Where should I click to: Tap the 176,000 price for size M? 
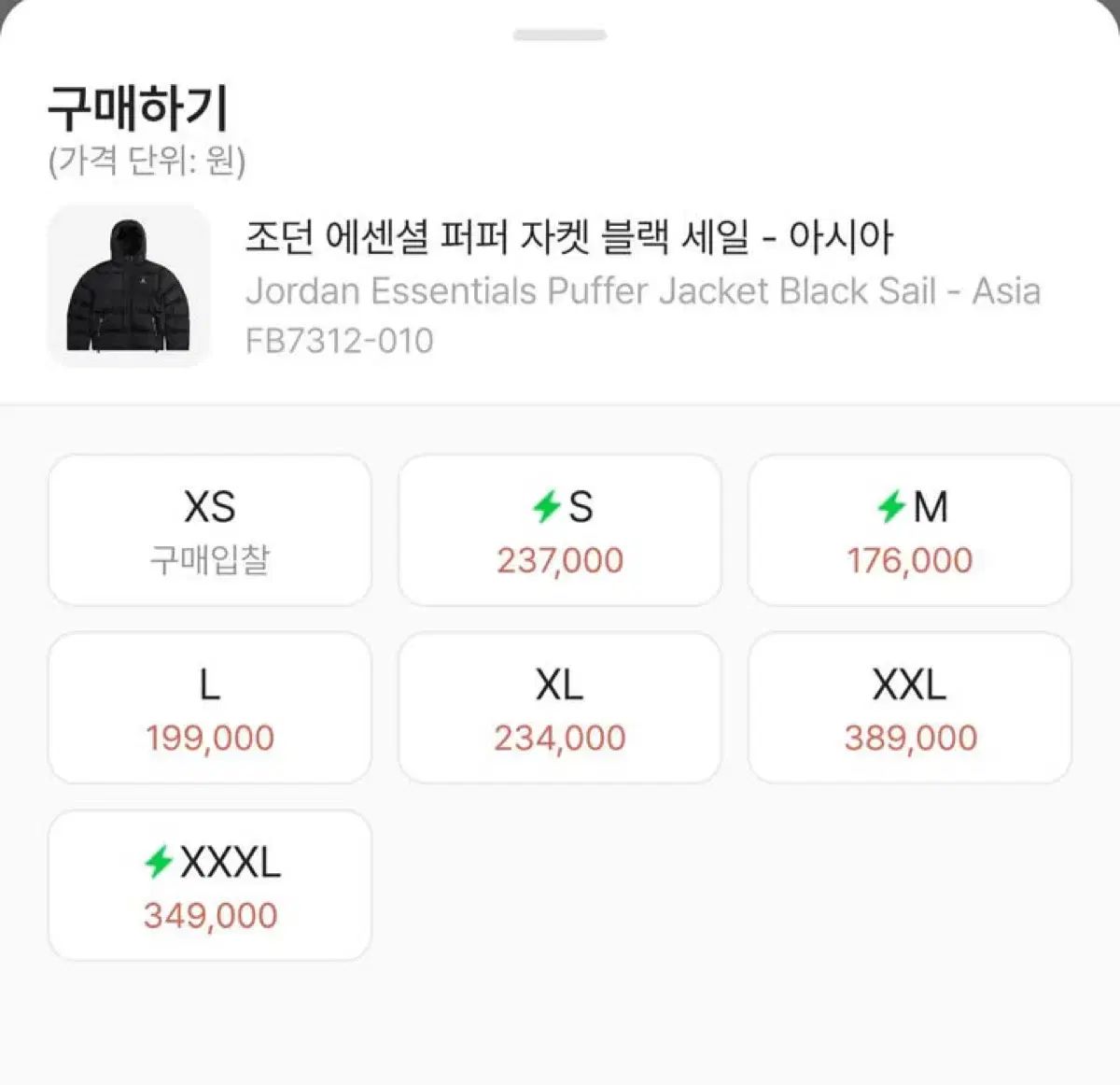(909, 560)
